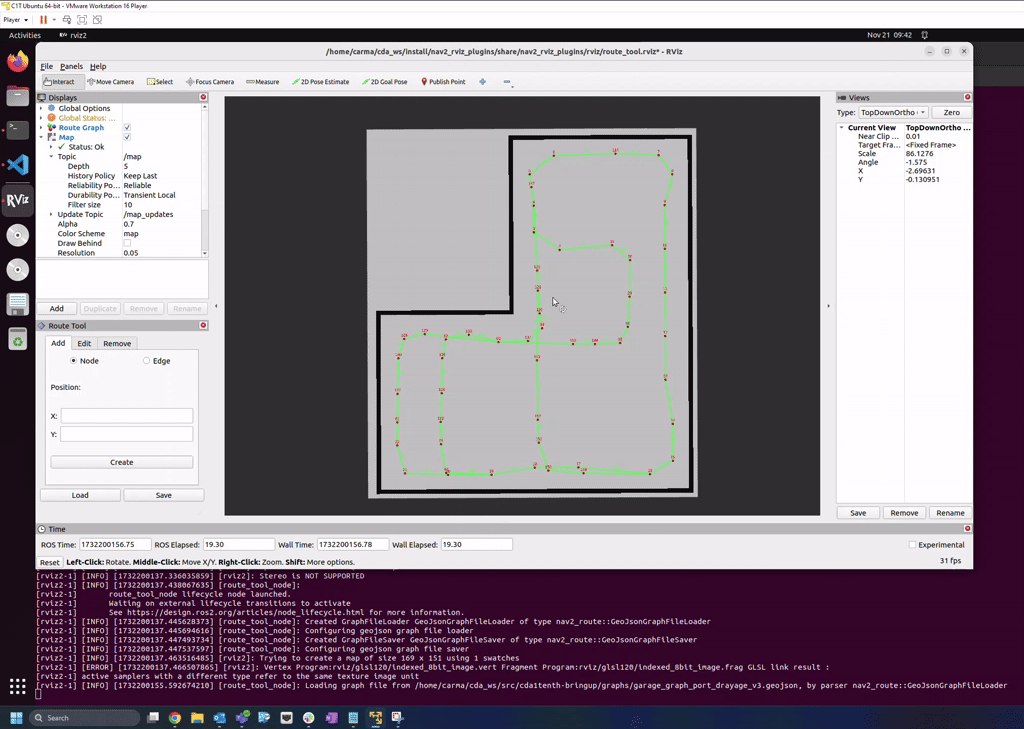
Task: Select the Publish Point tool
Action: click(443, 82)
